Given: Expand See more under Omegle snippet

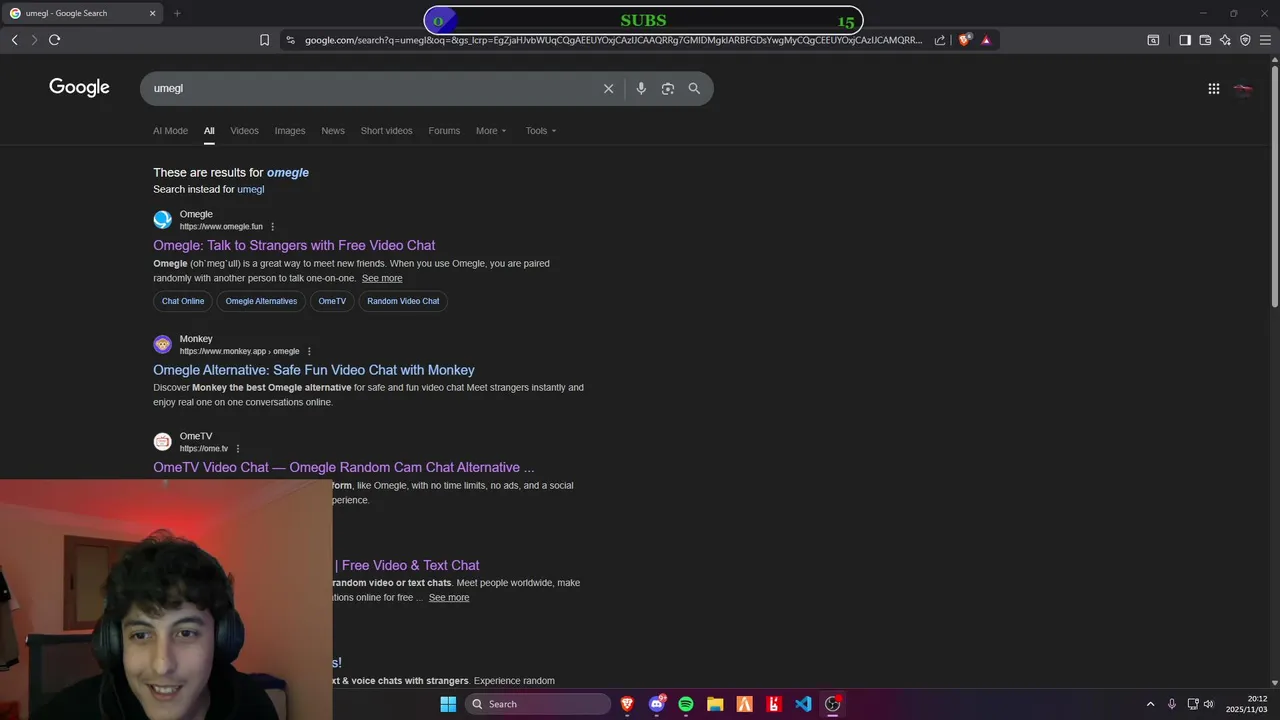Looking at the screenshot, I should click(382, 278).
